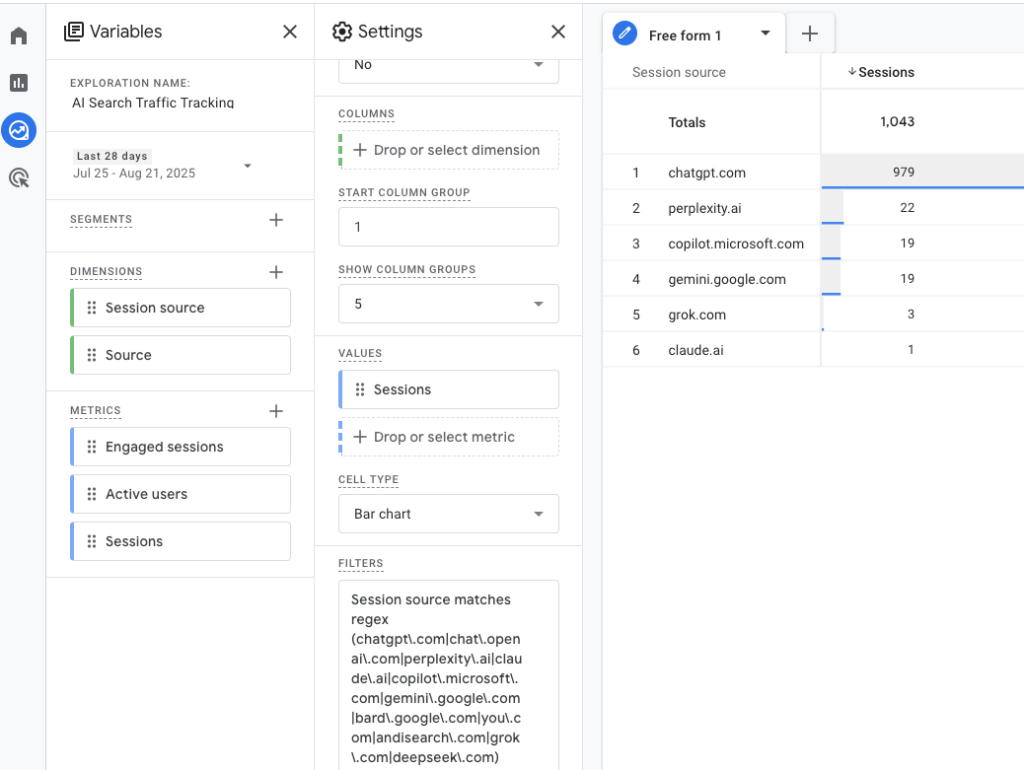The height and width of the screenshot is (770, 1024).
Task: Click the Start column group input field
Action: point(449,227)
